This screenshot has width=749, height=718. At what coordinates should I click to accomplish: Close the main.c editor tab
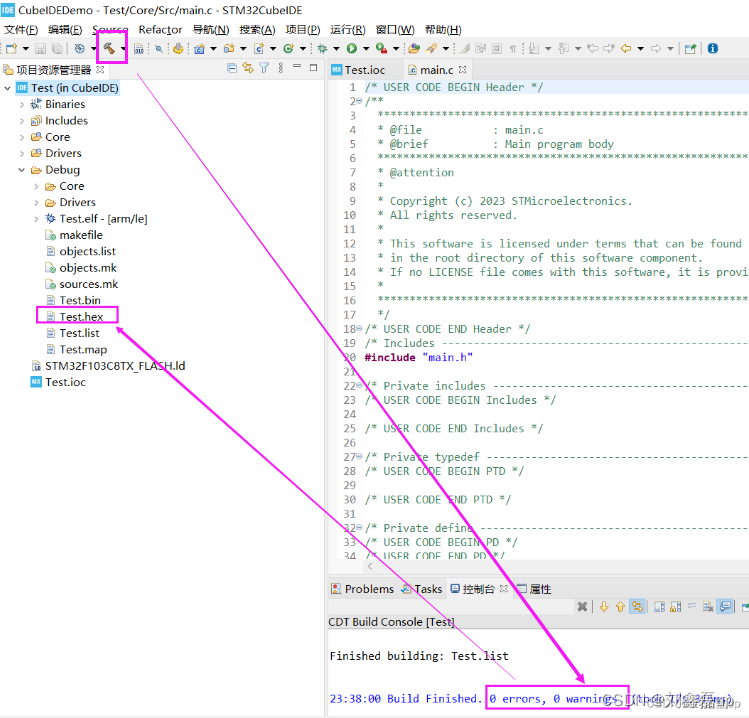click(x=462, y=70)
